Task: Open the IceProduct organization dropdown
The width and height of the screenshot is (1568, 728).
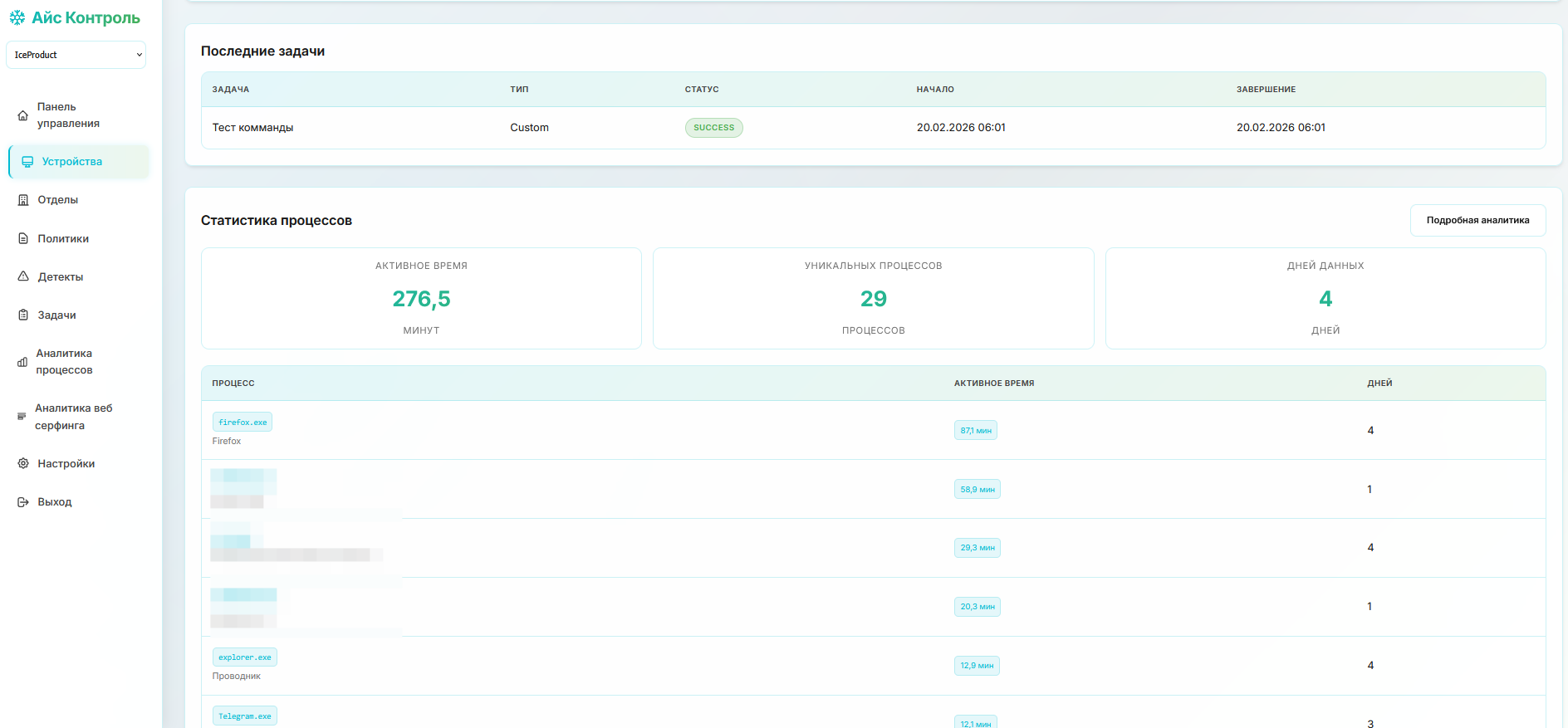Action: [76, 55]
